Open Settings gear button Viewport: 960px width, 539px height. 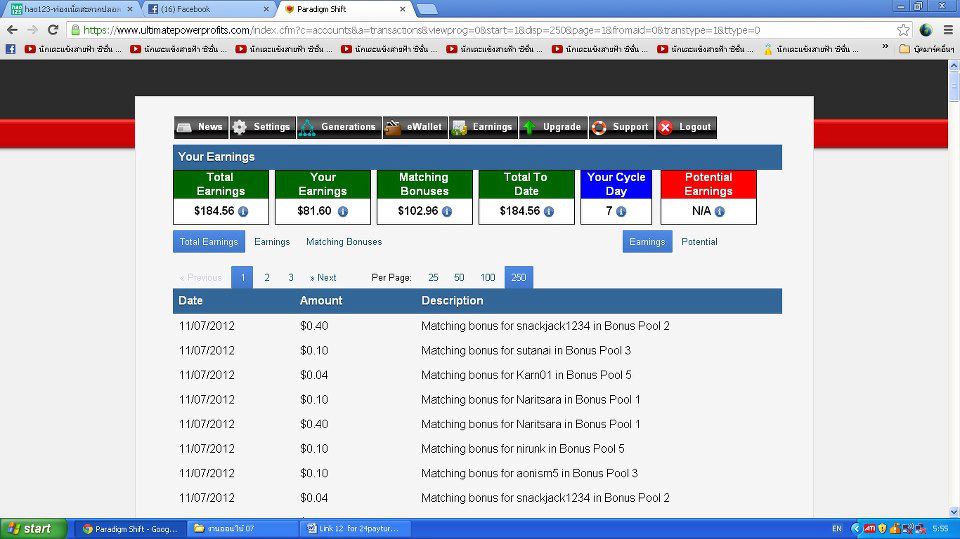(262, 127)
